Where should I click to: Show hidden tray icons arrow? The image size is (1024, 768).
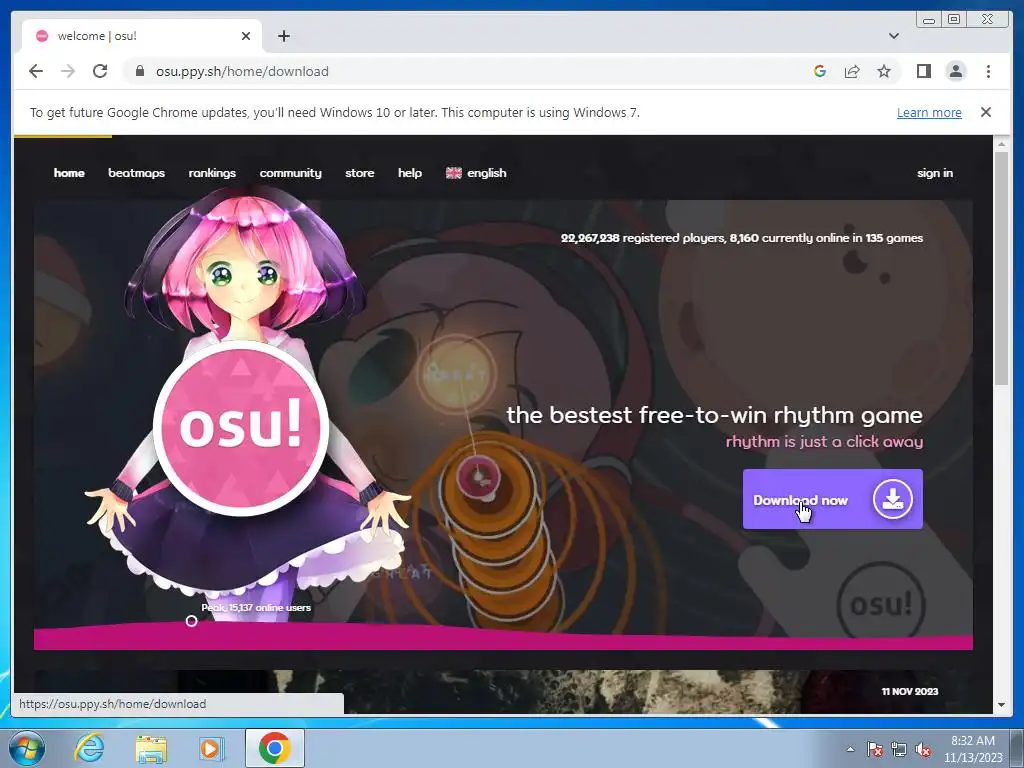pos(850,750)
